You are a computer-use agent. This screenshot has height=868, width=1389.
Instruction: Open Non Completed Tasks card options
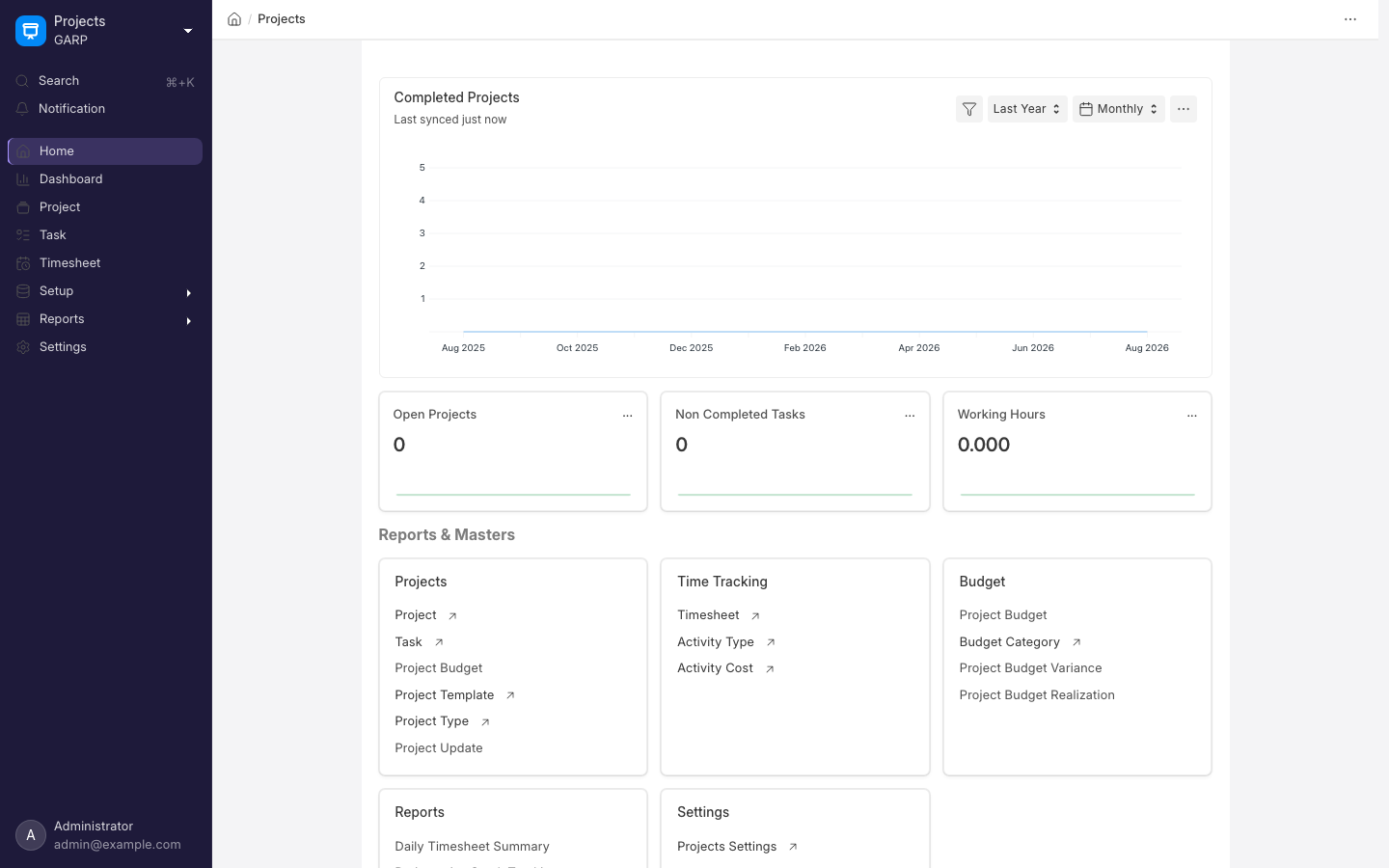[910, 416]
